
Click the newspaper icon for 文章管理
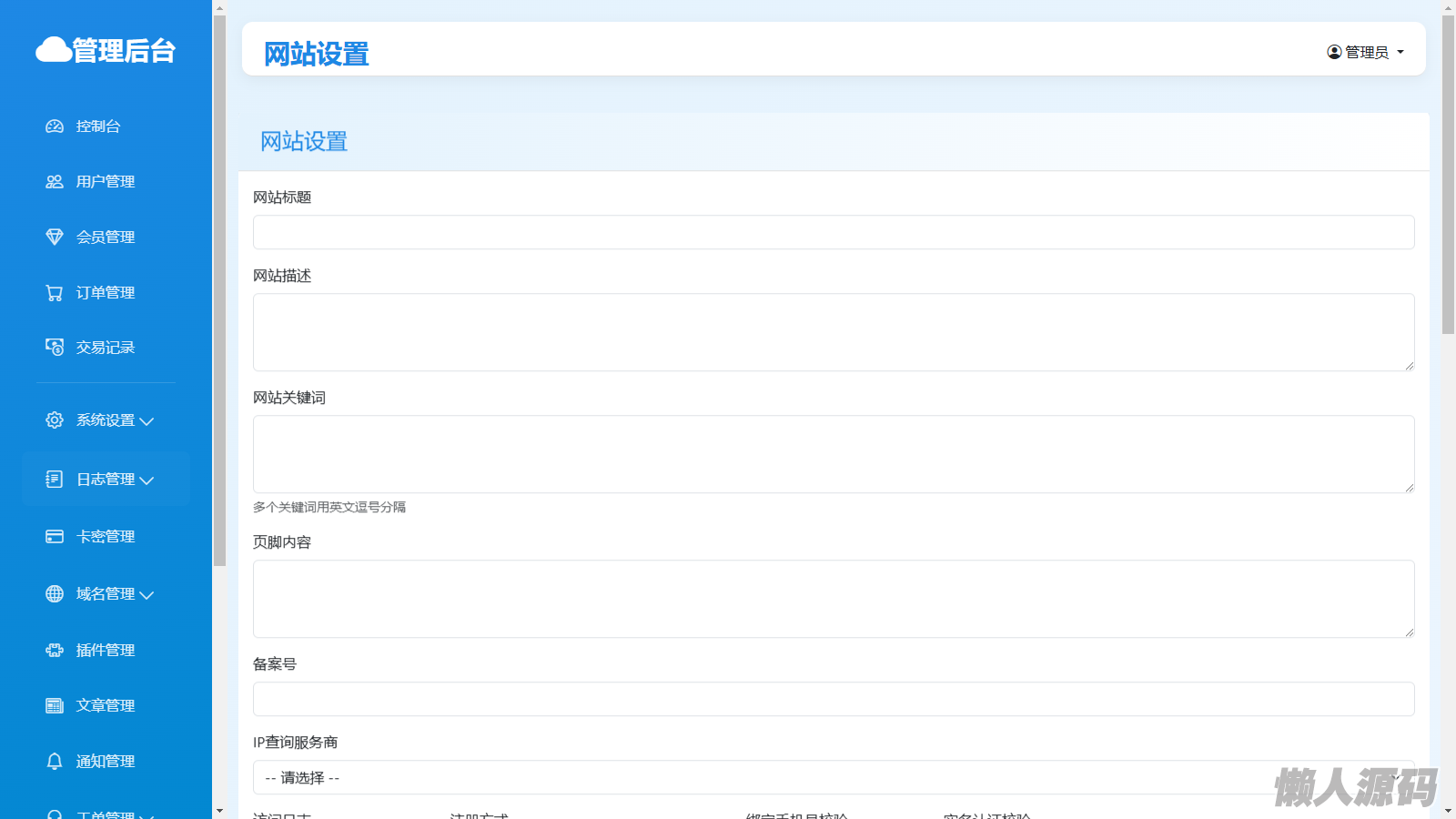55,706
